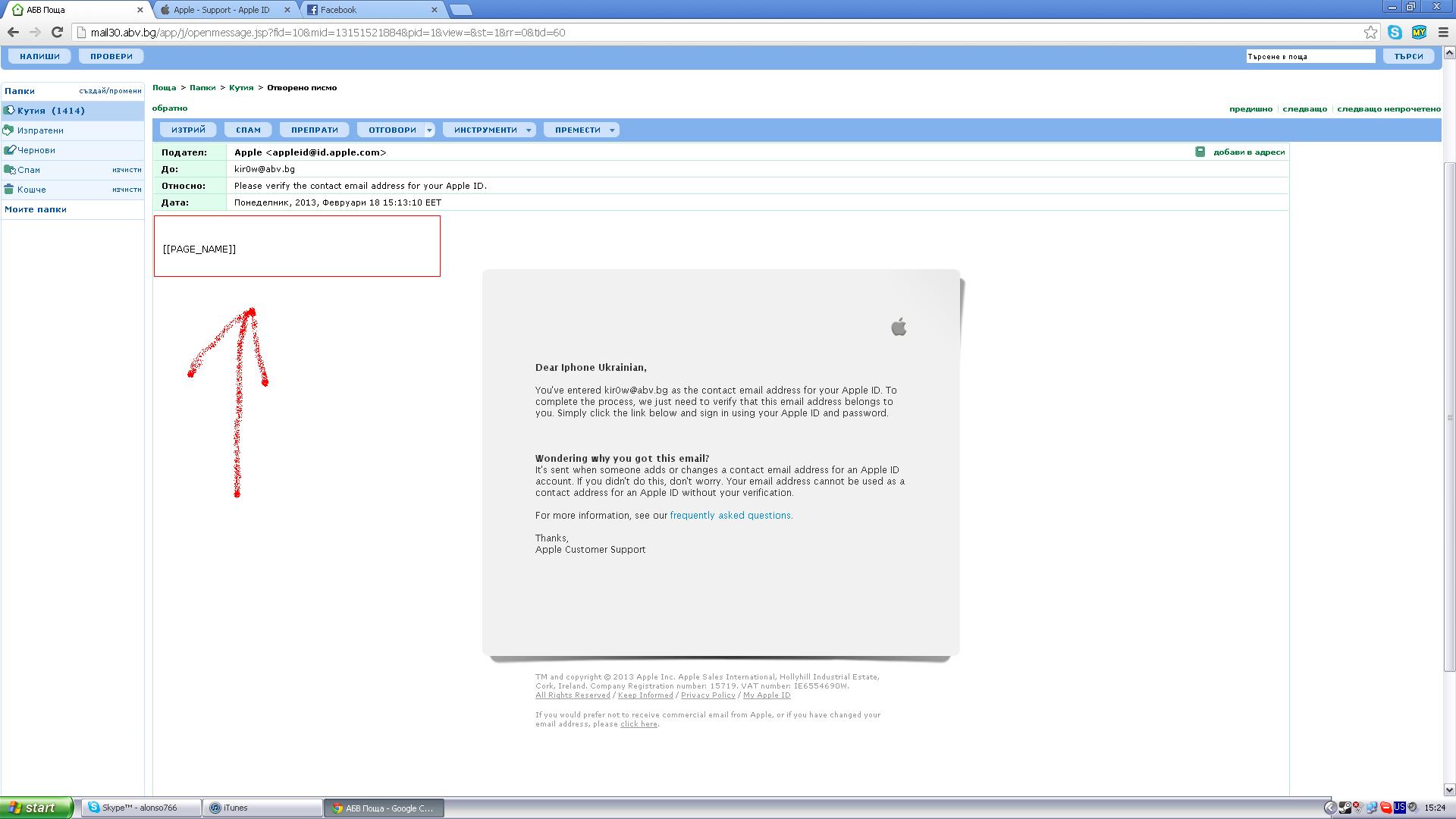The image size is (1456, 819).
Task: Open the Skype extension icon in toolbar
Action: tap(1395, 32)
